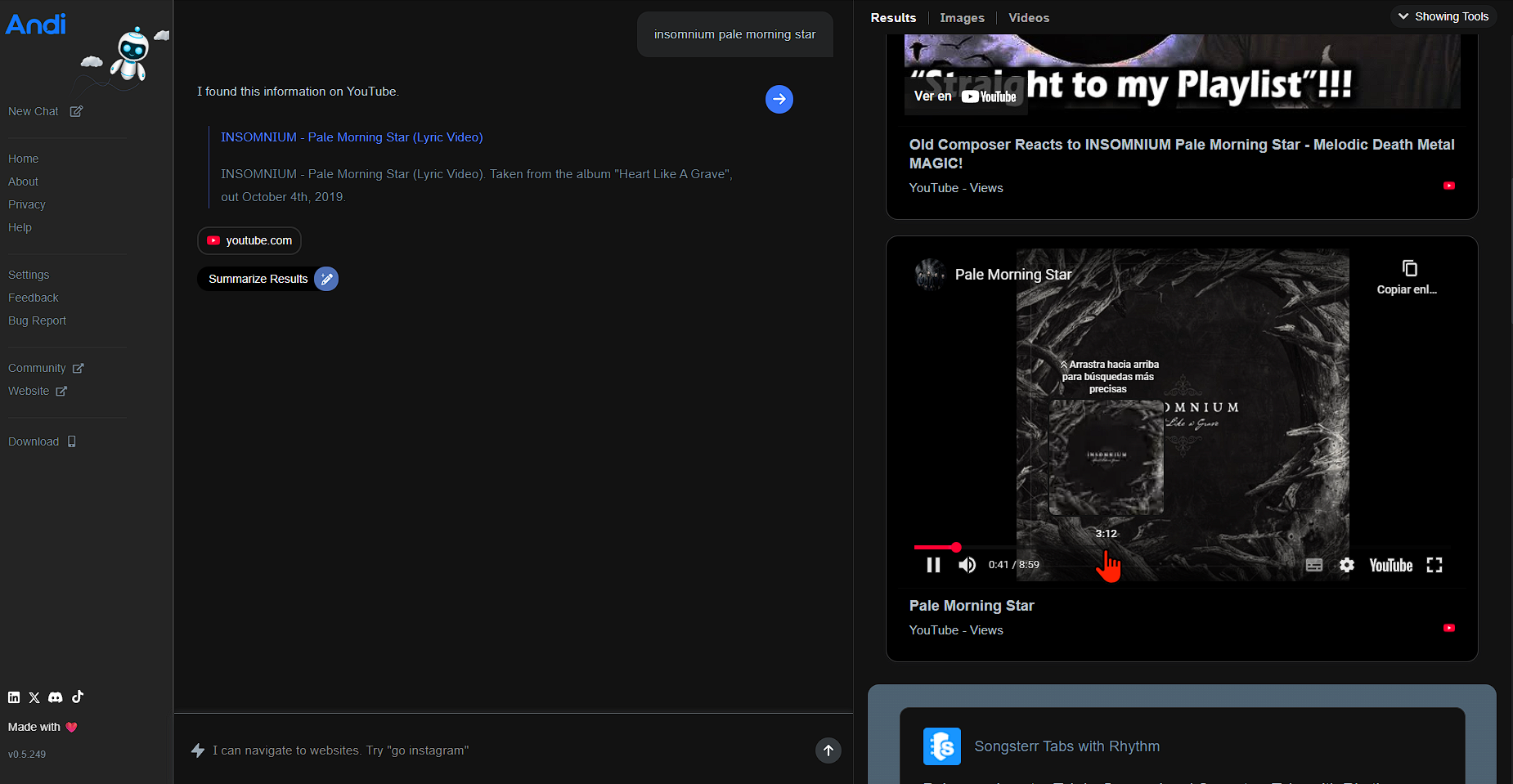Image resolution: width=1513 pixels, height=784 pixels.
Task: Open Andi's Discord icon
Action: pos(56,697)
